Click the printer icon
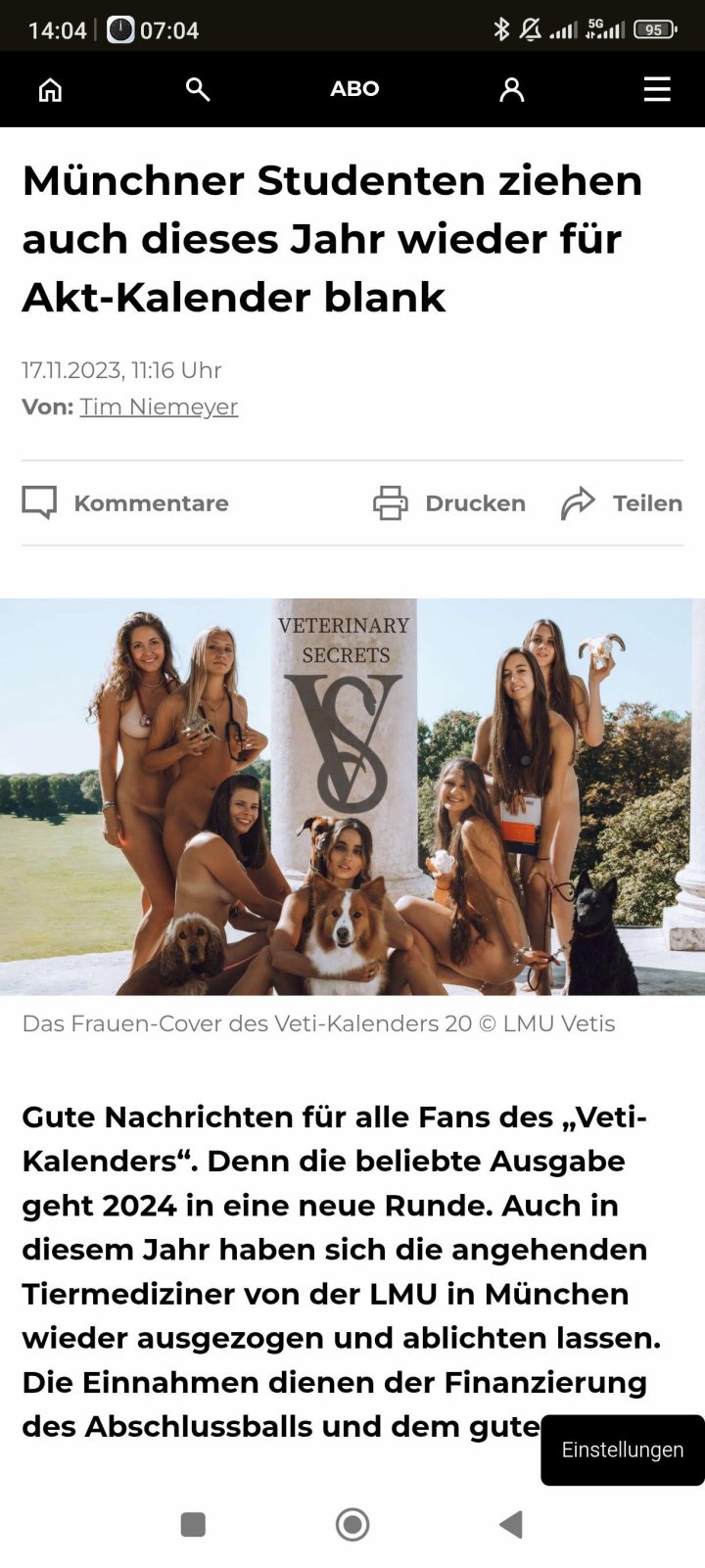The height and width of the screenshot is (1568, 705). [x=390, y=502]
